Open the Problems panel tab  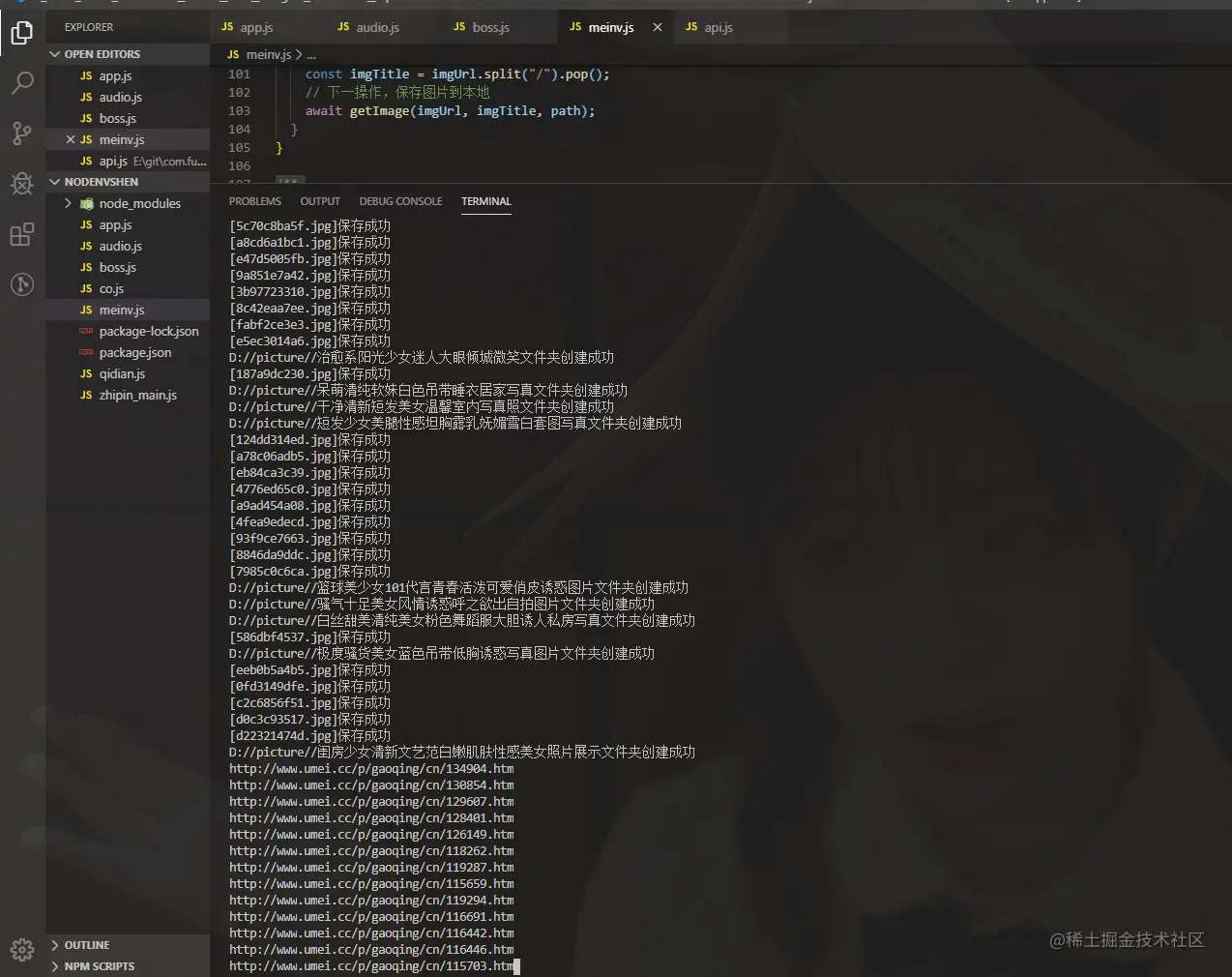click(x=255, y=201)
